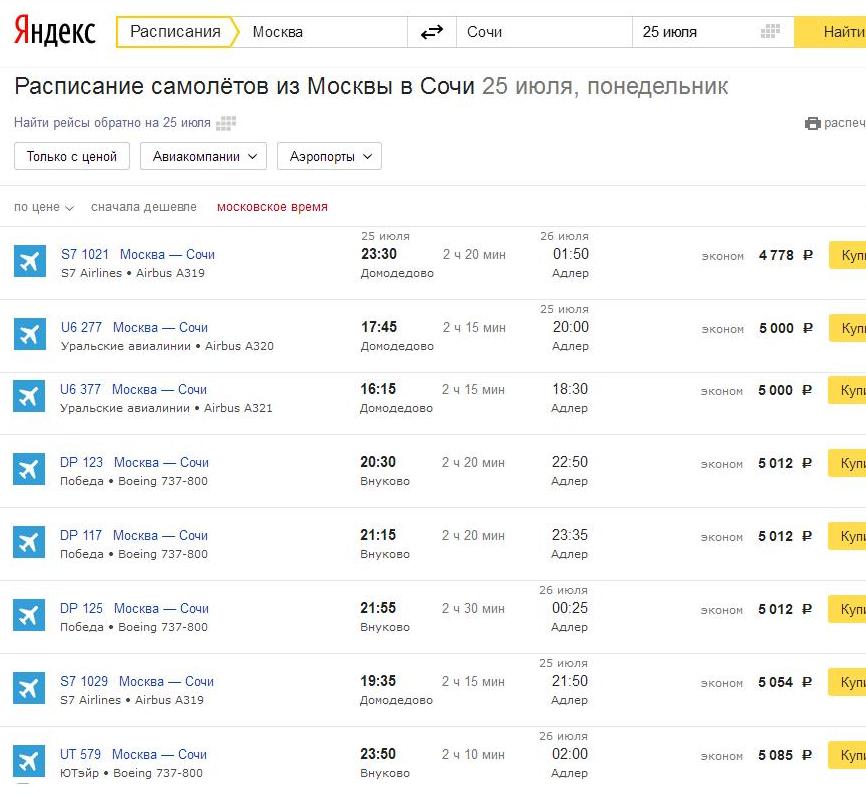866x795 pixels.
Task: Open the calendar grid in date field
Action: tap(769, 32)
